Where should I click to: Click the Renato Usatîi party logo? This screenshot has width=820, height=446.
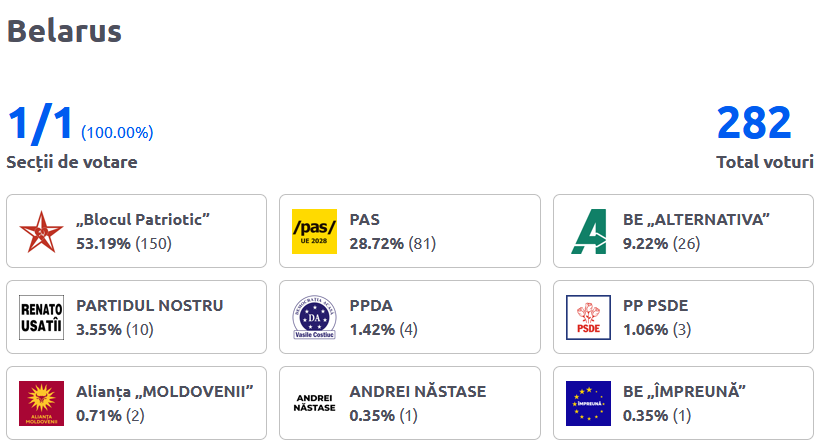41,317
